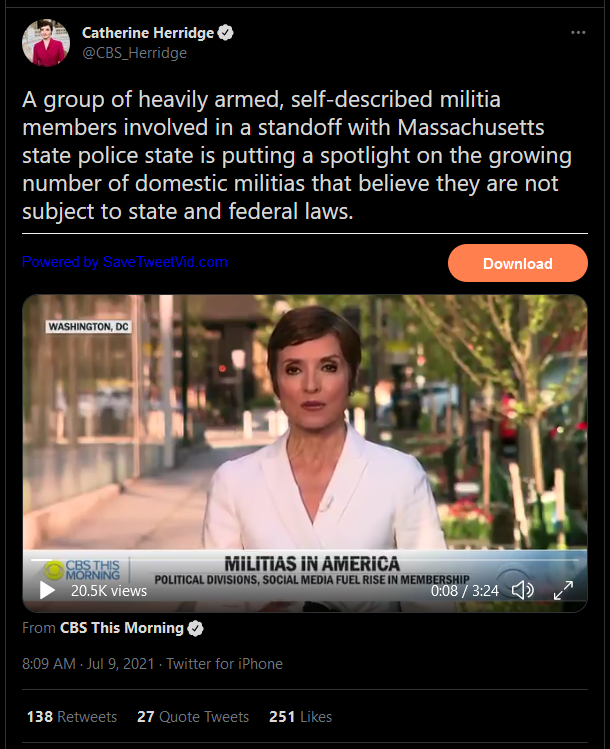Image resolution: width=610 pixels, height=749 pixels.
Task: Click the 8:09 AM Jul 9, 2021 timestamp
Action: pyautogui.click(x=88, y=663)
